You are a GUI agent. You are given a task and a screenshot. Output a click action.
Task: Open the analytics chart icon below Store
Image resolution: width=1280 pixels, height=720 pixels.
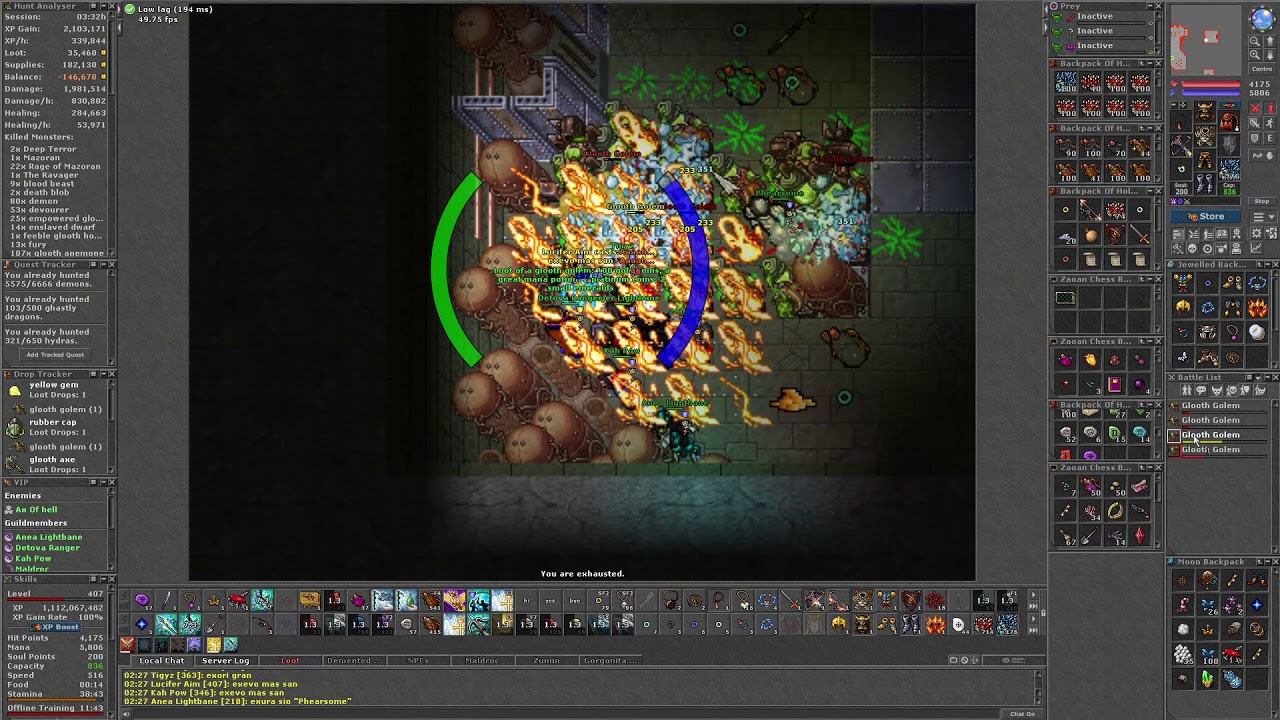point(1256,248)
